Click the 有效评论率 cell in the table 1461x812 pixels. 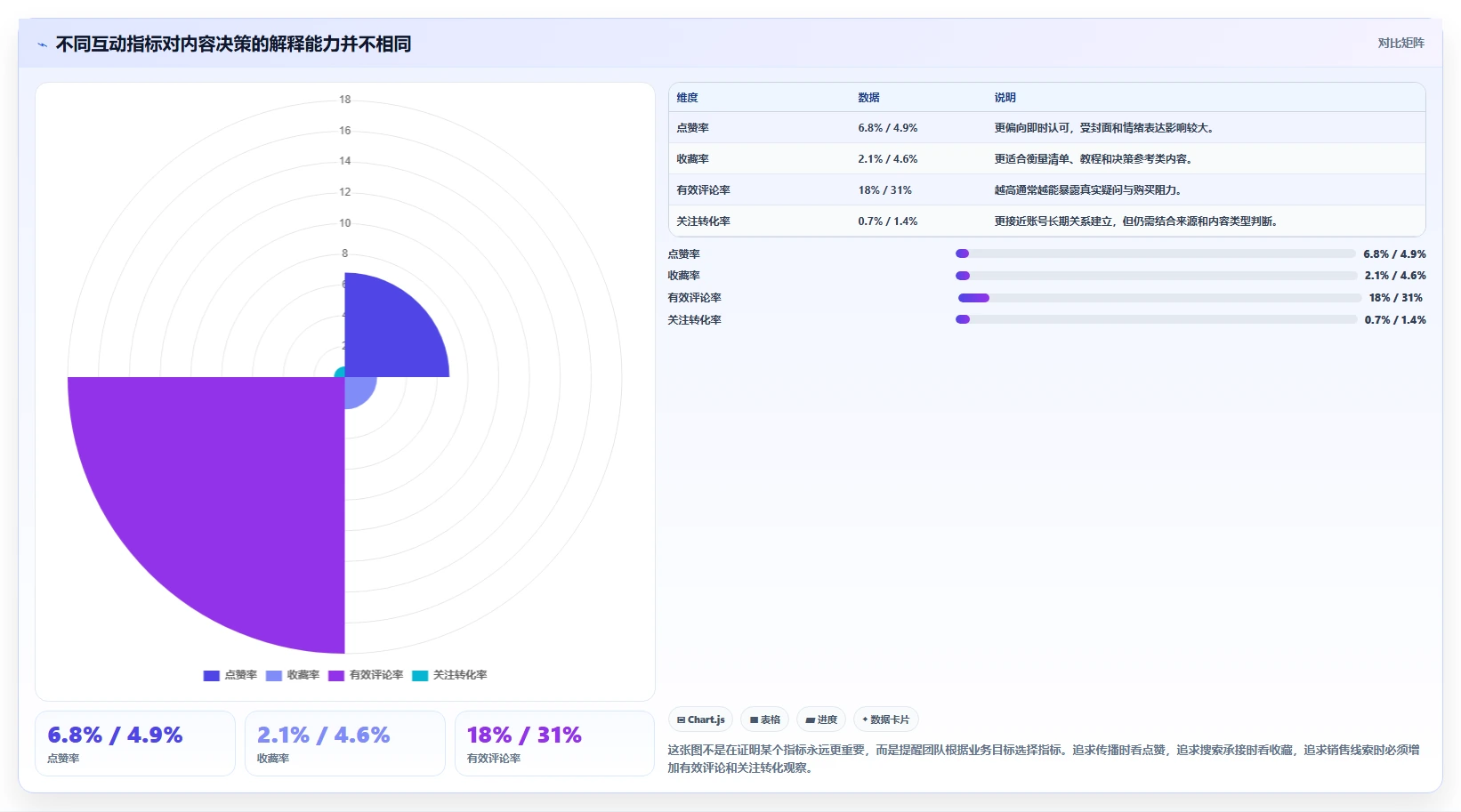coord(703,190)
